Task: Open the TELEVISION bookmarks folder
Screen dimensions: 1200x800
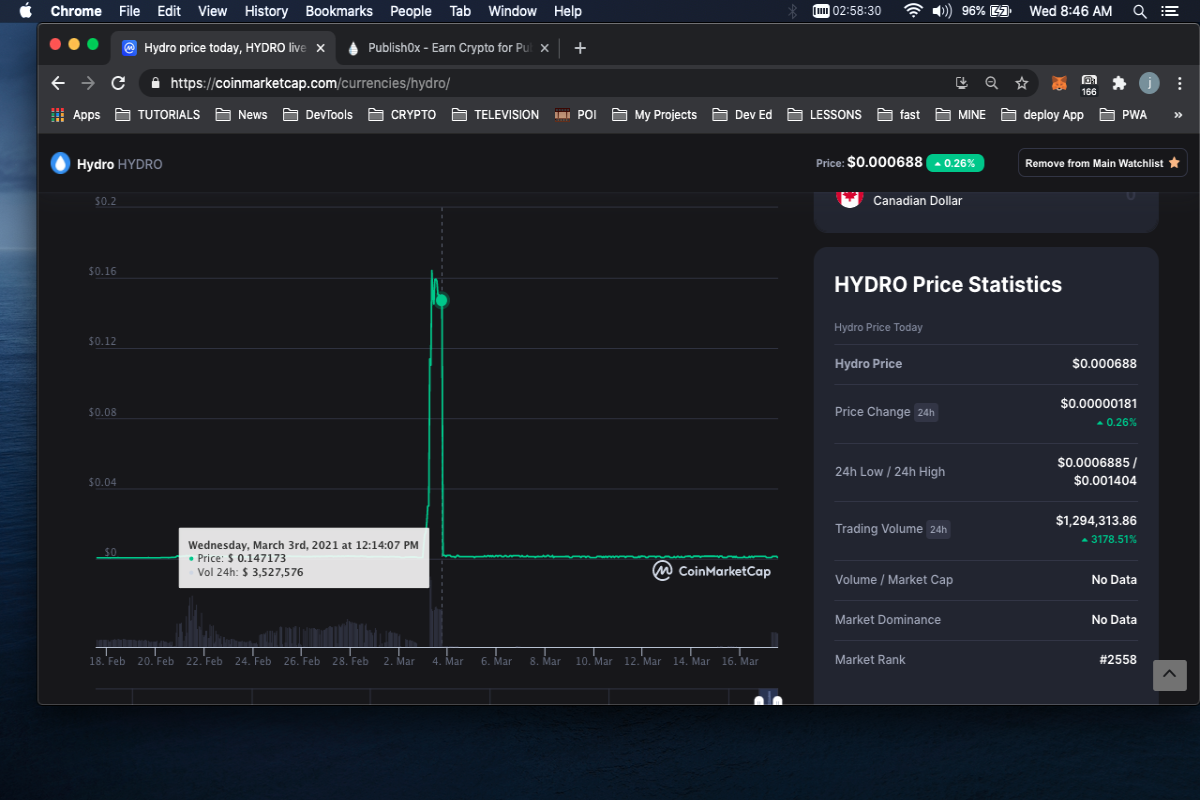Action: point(495,114)
